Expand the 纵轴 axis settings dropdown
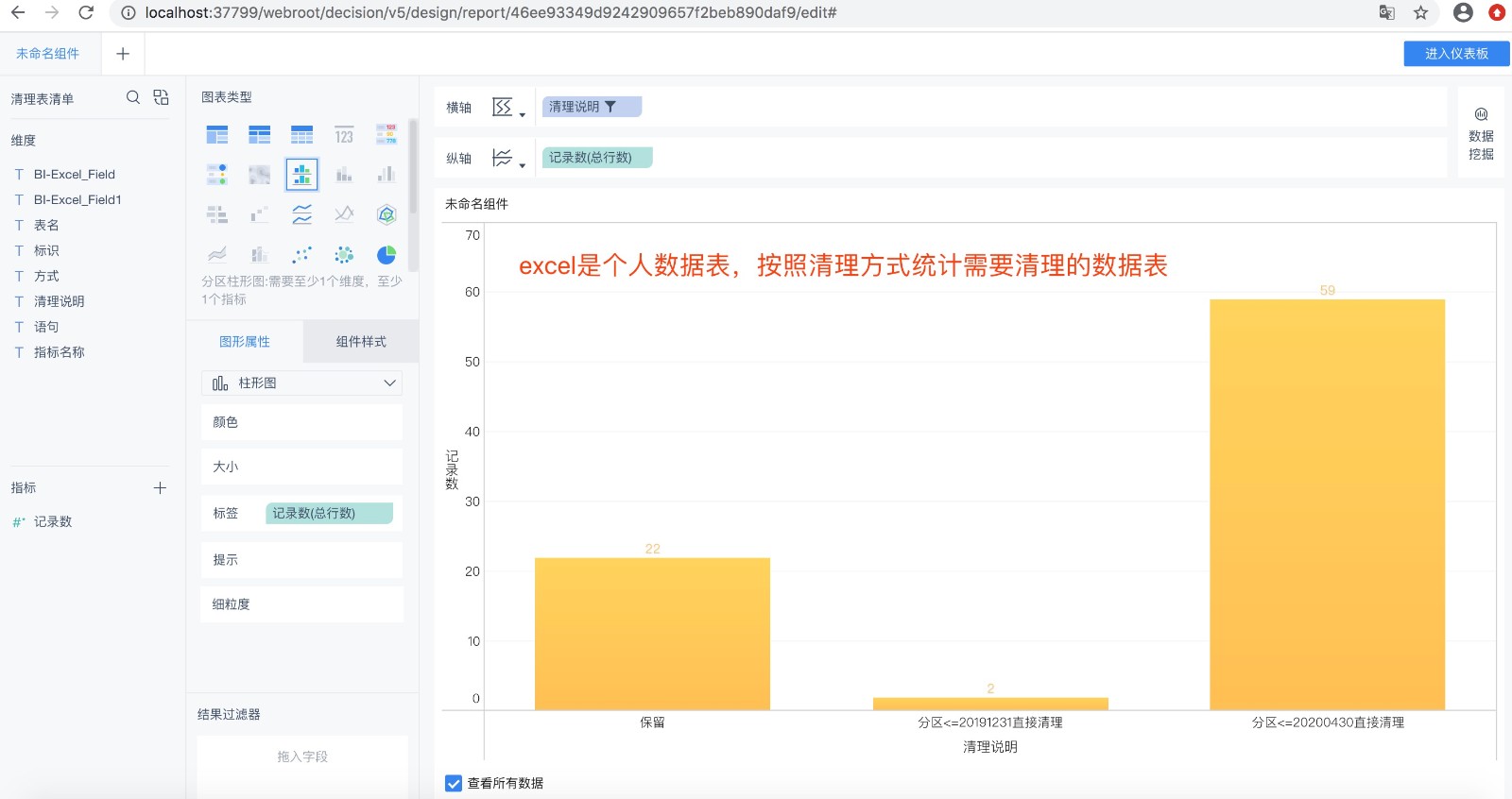This screenshot has width=1512, height=799. pos(507,159)
